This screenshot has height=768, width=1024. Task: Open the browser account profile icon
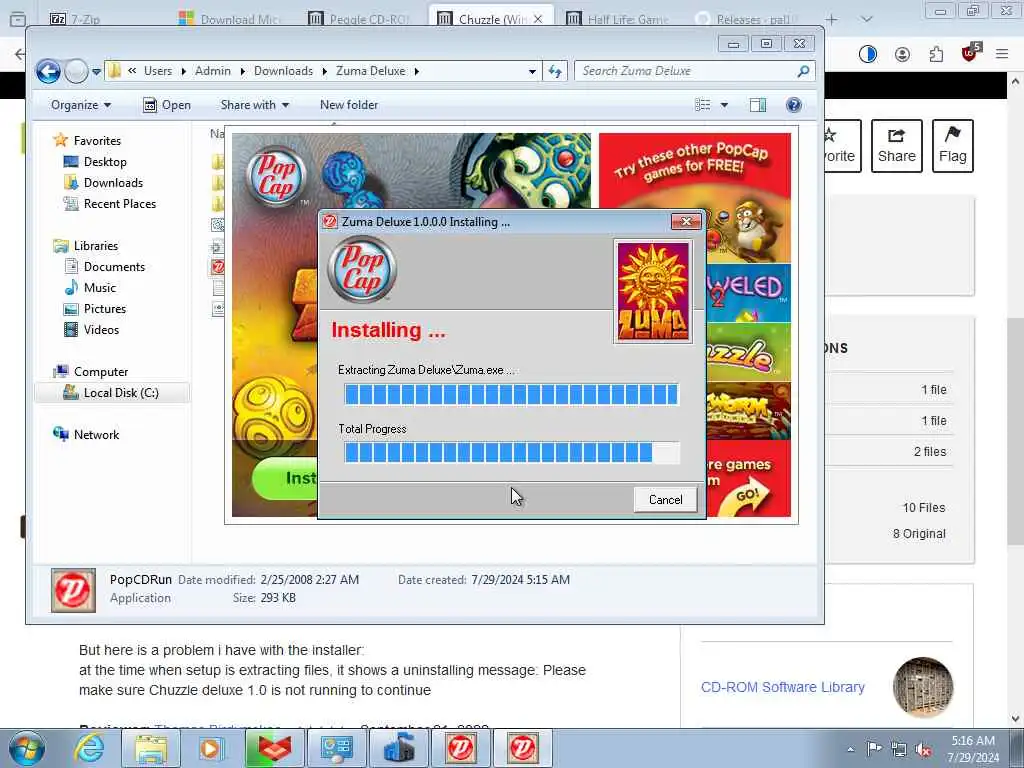tap(902, 54)
